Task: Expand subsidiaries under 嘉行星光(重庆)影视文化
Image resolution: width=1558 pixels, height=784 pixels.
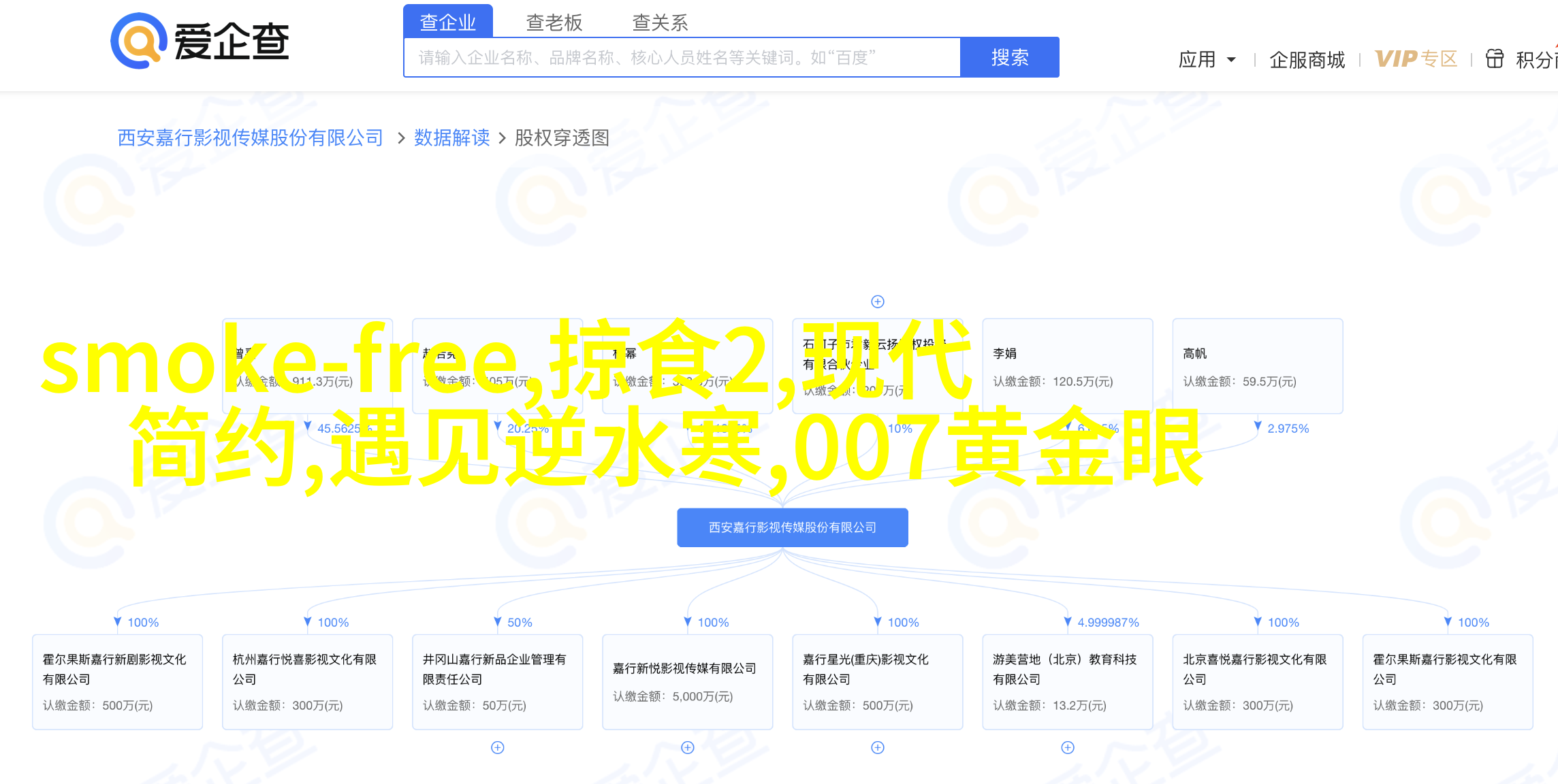Action: click(878, 748)
